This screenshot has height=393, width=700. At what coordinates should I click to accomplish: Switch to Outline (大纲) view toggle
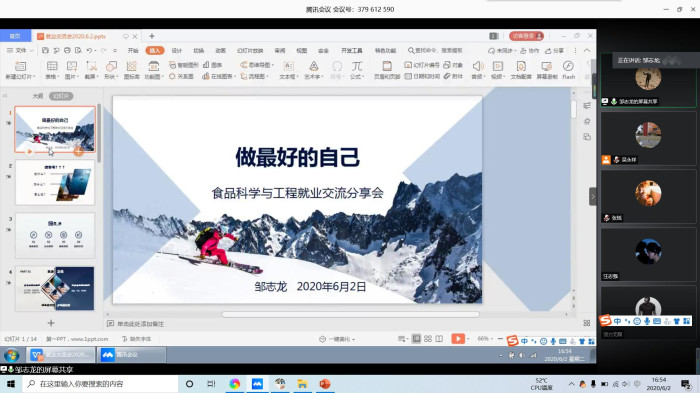[x=38, y=96]
